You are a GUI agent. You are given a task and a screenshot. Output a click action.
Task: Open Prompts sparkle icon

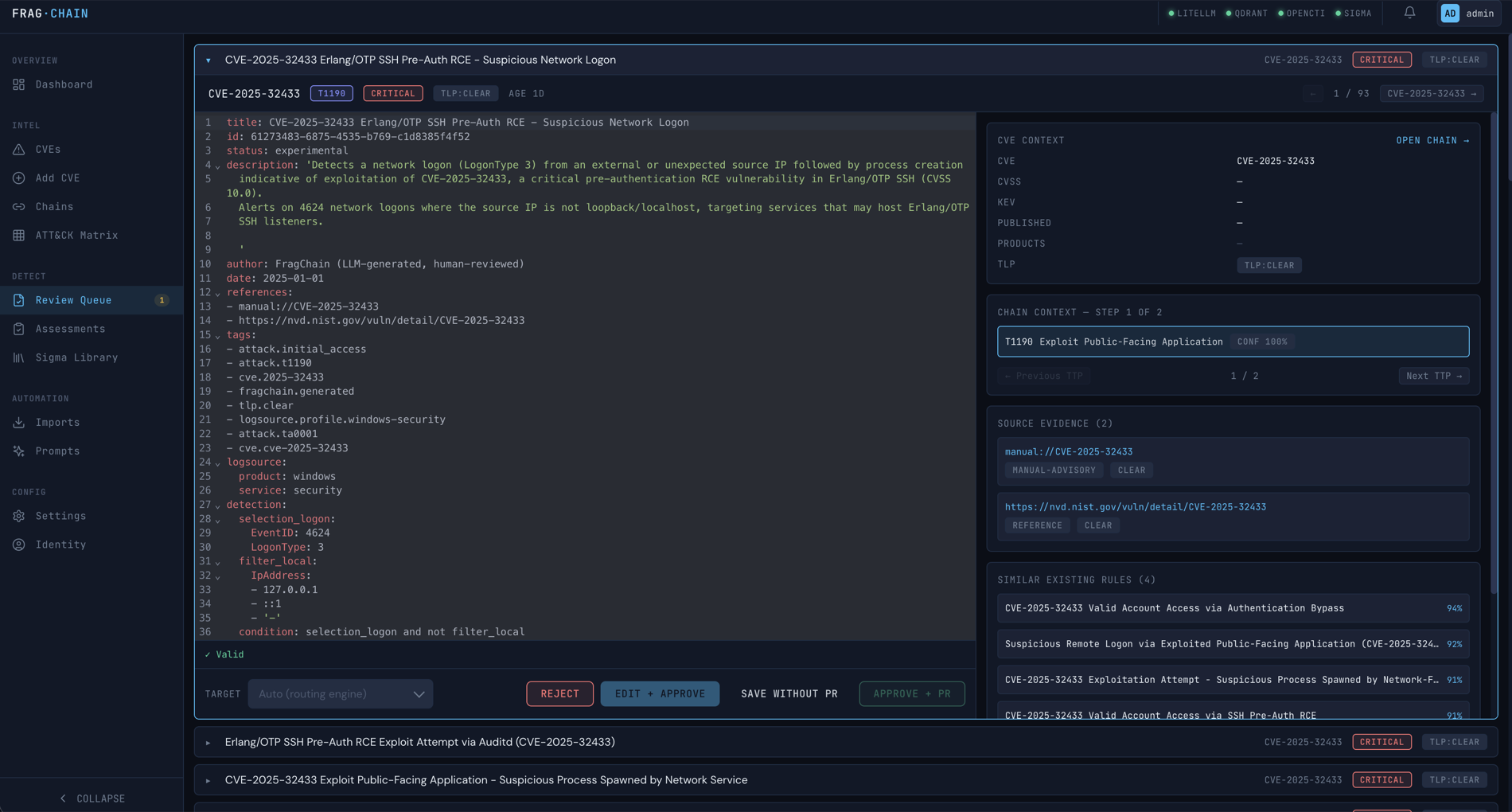tap(19, 451)
